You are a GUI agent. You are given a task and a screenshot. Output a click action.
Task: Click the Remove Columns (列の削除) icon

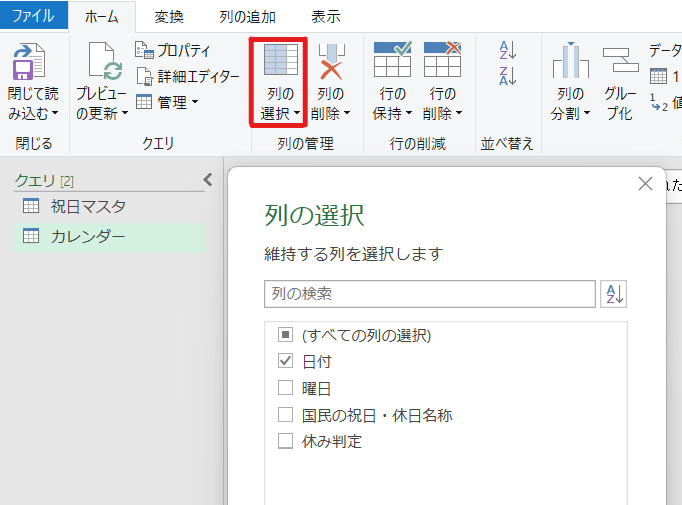332,62
